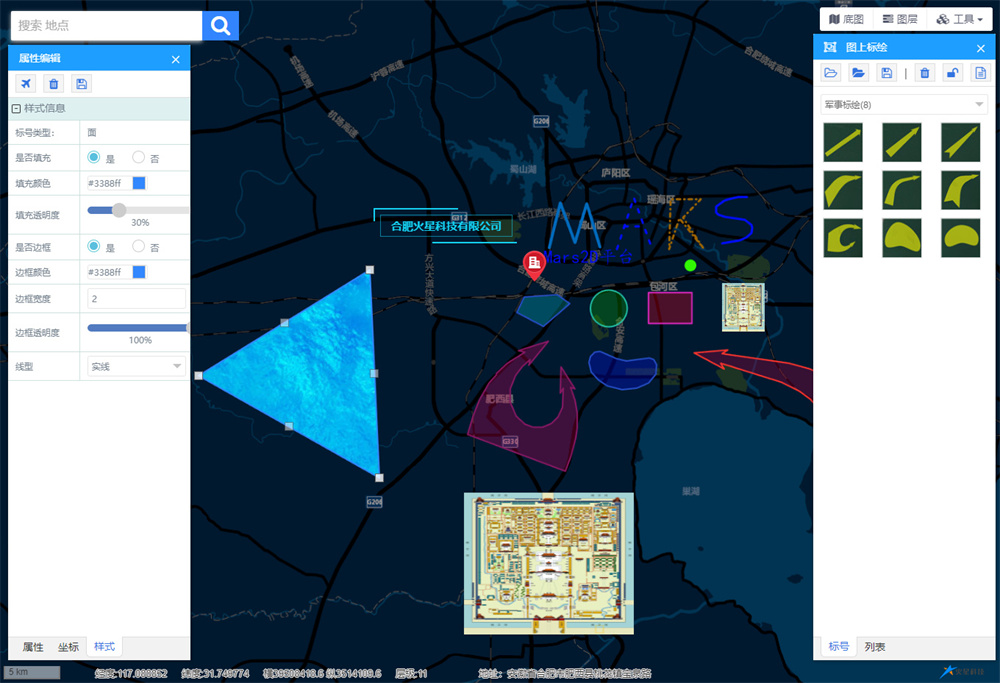The height and width of the screenshot is (683, 1000).
Task: Open the 线型 dropdown showing 实线
Action: pos(136,367)
